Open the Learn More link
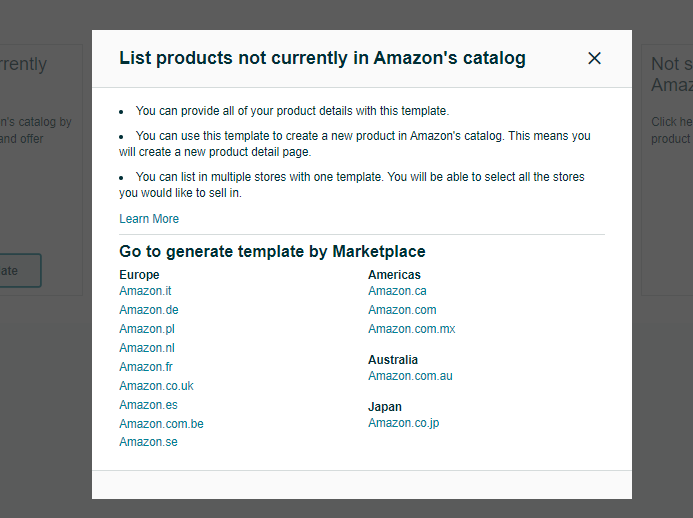The height and width of the screenshot is (518, 693). [149, 219]
